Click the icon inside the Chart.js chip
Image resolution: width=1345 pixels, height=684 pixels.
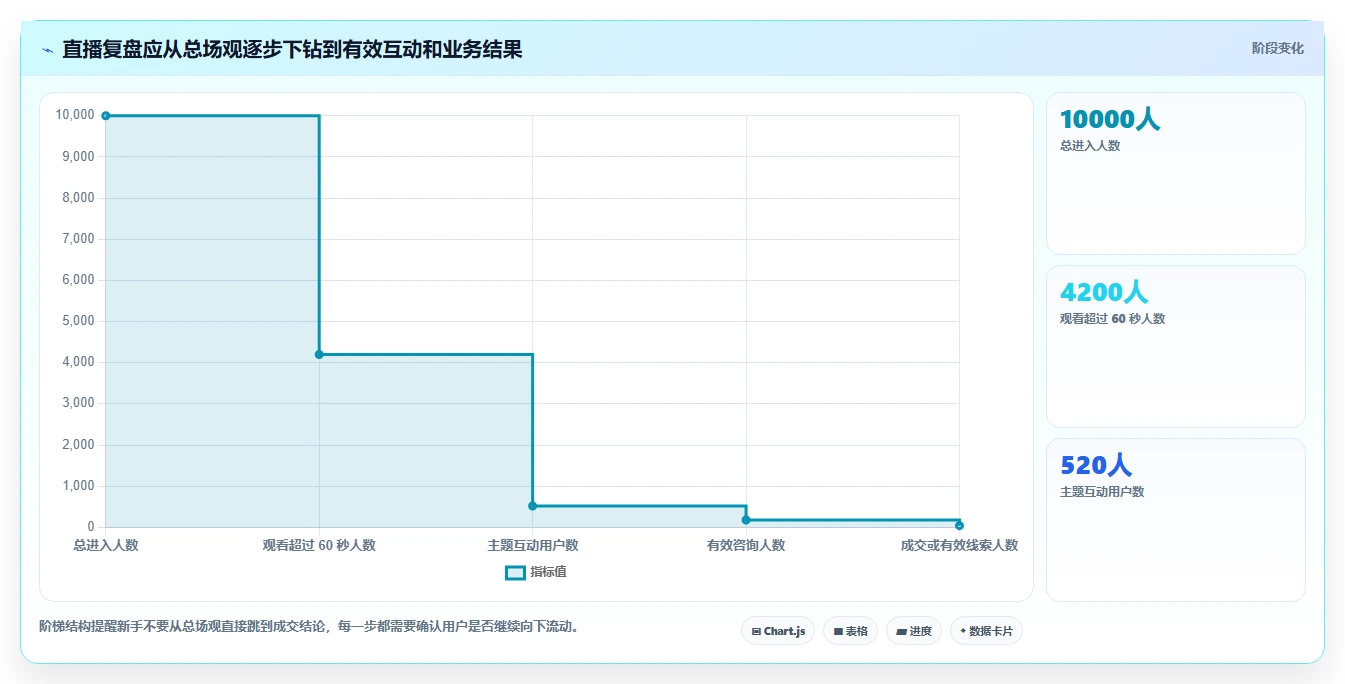[756, 632]
